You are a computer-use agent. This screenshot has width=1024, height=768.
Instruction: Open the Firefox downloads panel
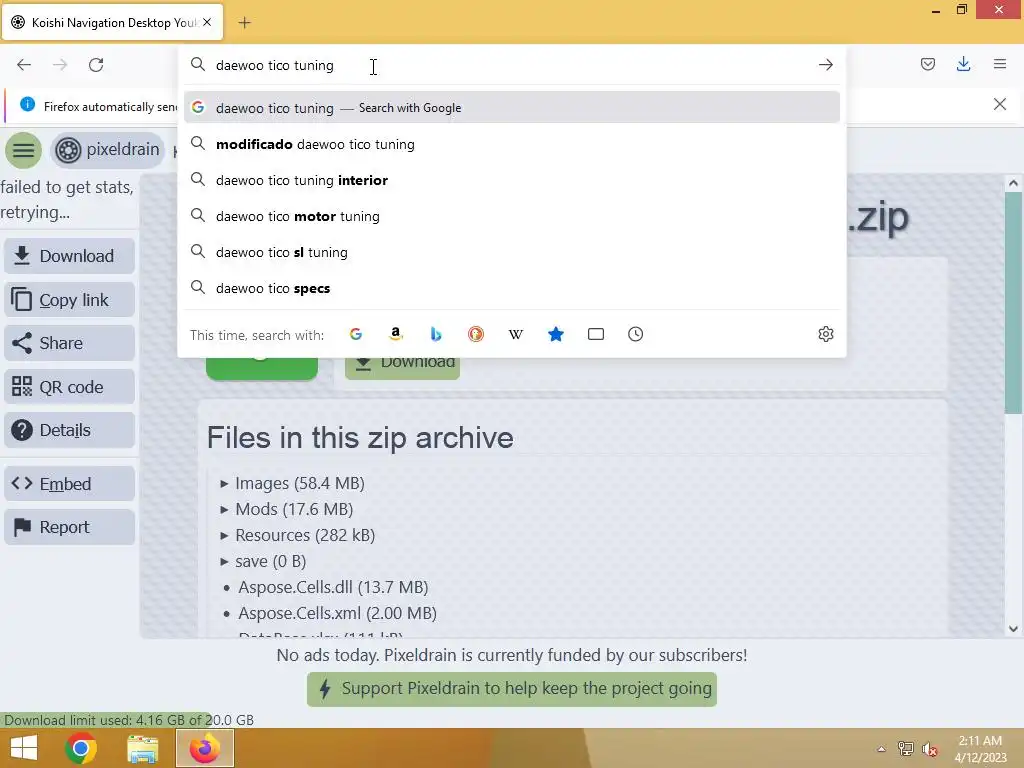963,64
